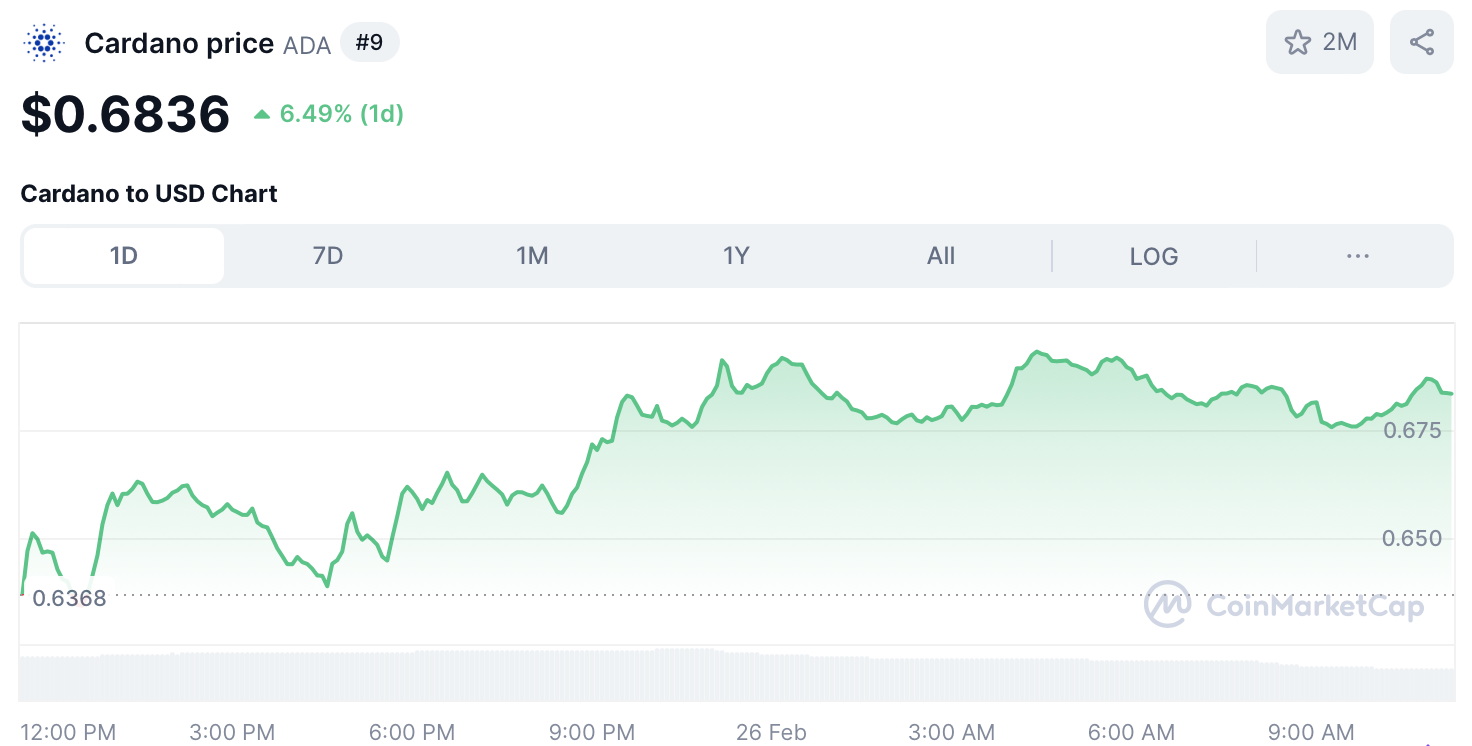Screen dimensions: 1472x746
Task: Click the 3:00 PM time axis label
Action: pos(233,732)
